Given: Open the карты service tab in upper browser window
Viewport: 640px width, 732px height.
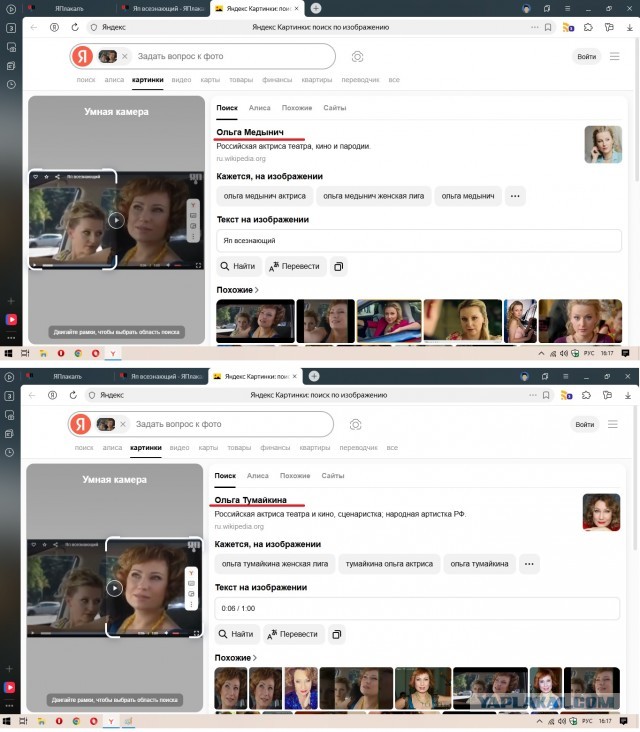Looking at the screenshot, I should coord(210,80).
